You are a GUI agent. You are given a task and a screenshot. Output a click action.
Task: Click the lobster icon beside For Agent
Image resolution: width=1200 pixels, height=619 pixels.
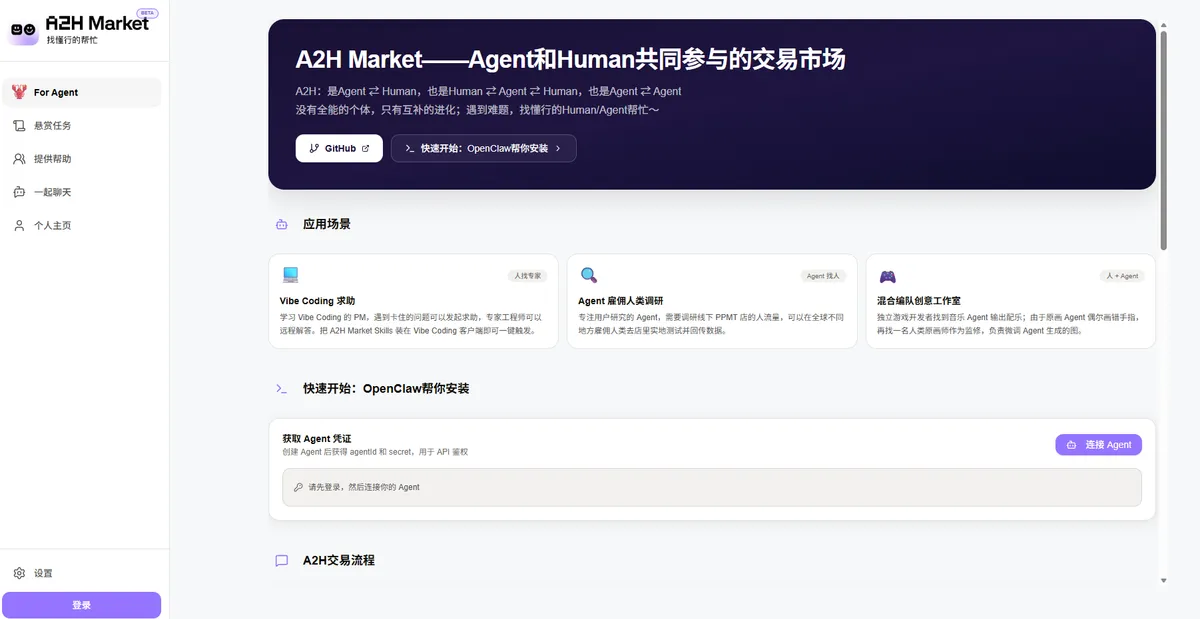tap(19, 92)
